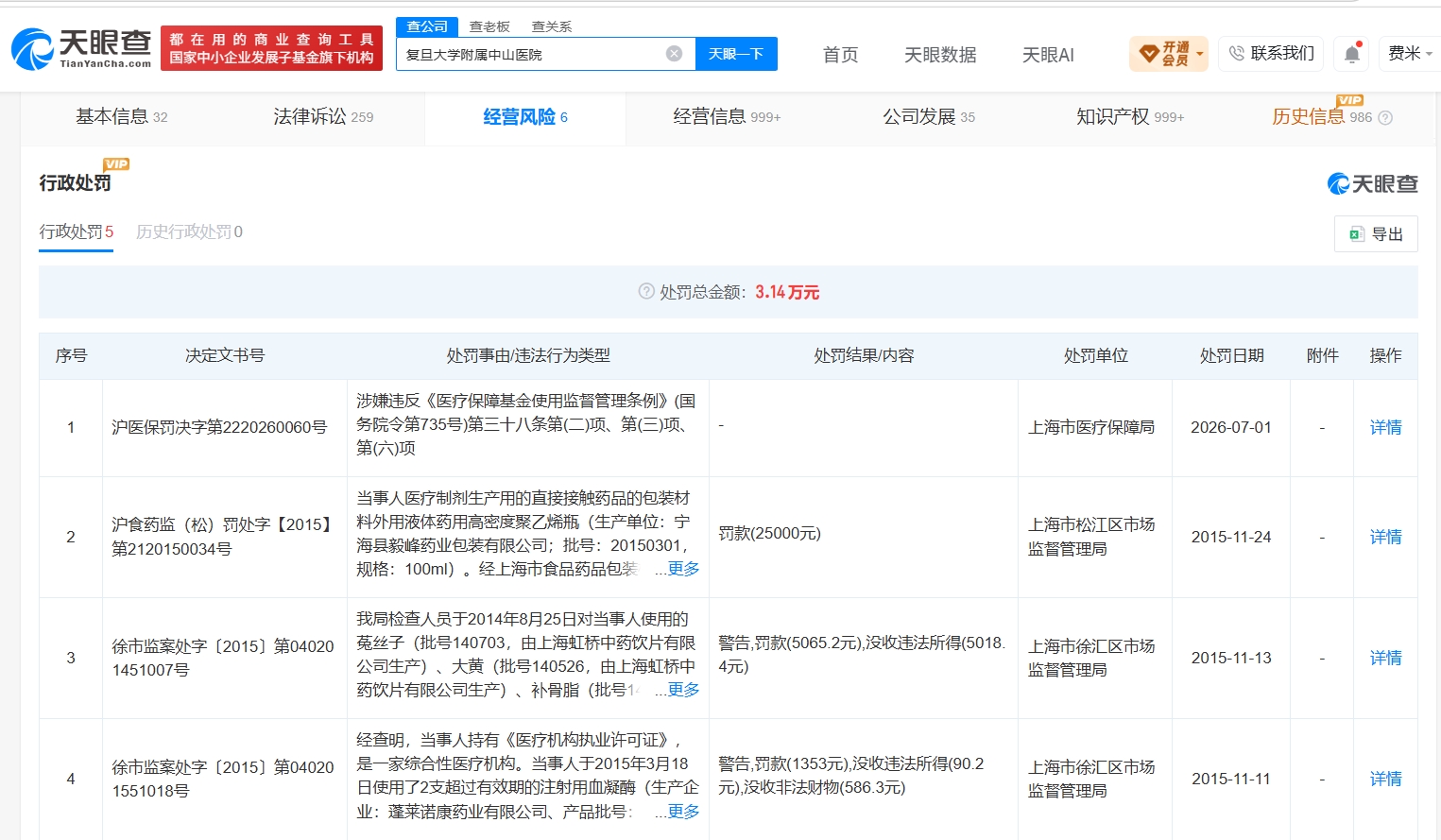Image resolution: width=1441 pixels, height=840 pixels.
Task: Clear the search box with X icon
Action: 674,54
